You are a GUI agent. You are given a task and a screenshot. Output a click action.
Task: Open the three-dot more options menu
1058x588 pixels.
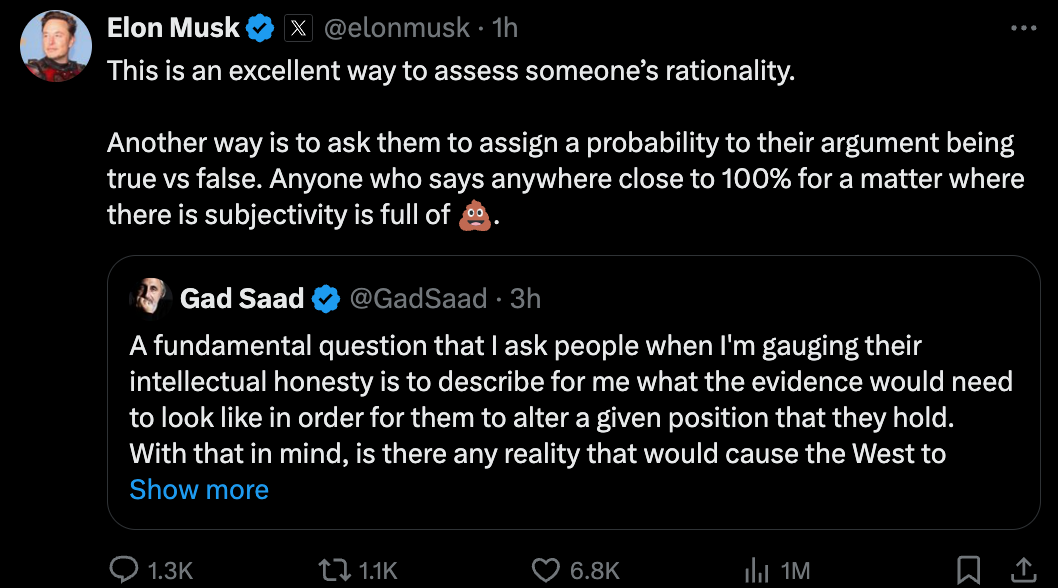[x=1024, y=28]
